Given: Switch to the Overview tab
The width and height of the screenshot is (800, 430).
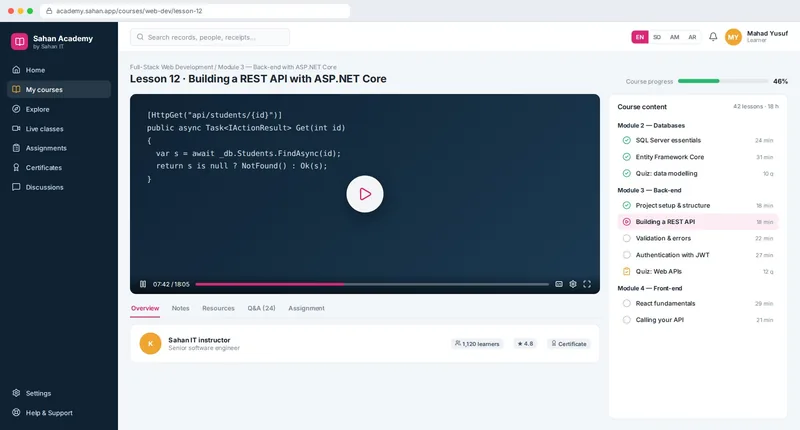Looking at the screenshot, I should (145, 308).
